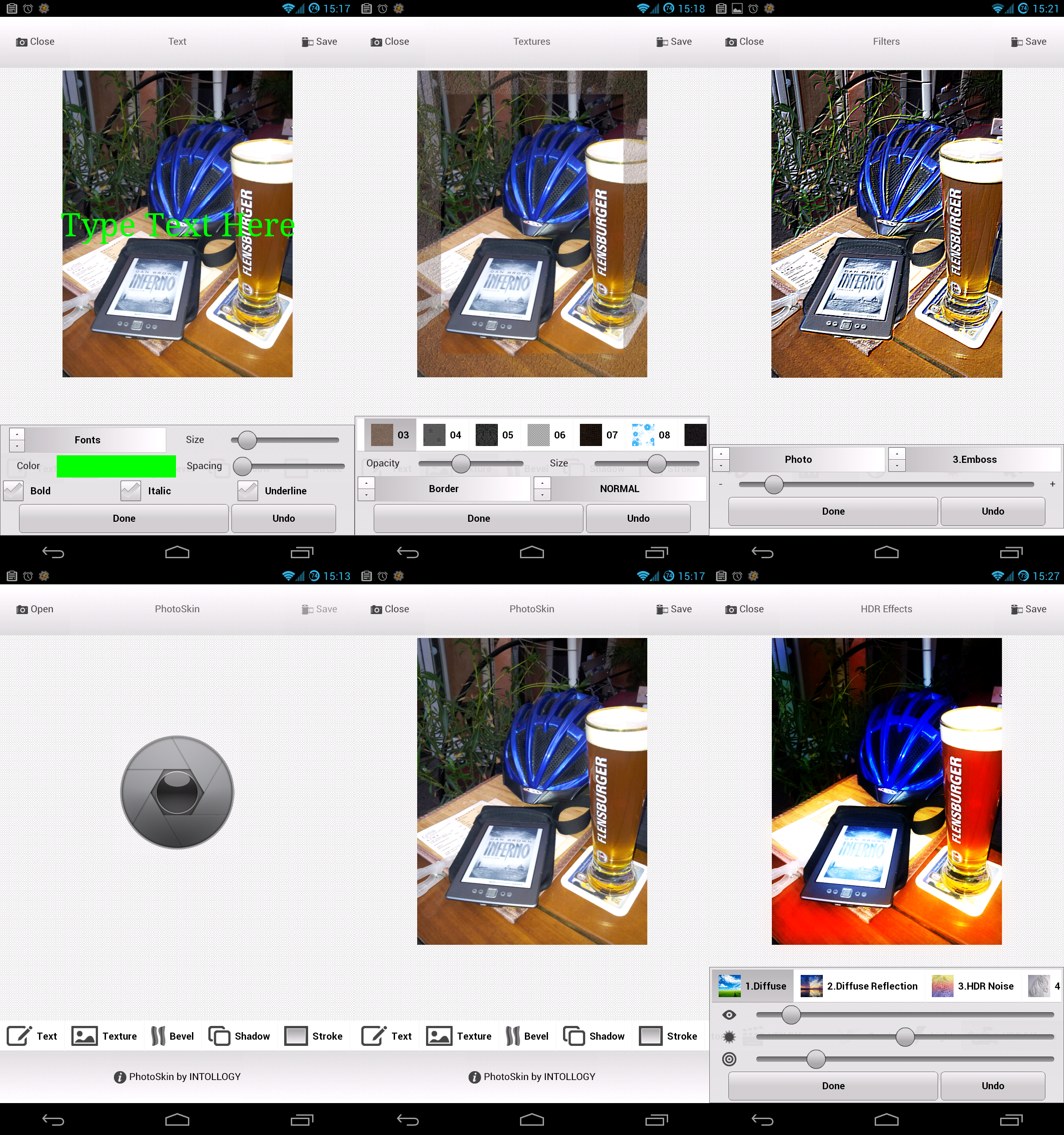This screenshot has height=1135, width=1064.
Task: Close the Text screen
Action: pos(35,42)
